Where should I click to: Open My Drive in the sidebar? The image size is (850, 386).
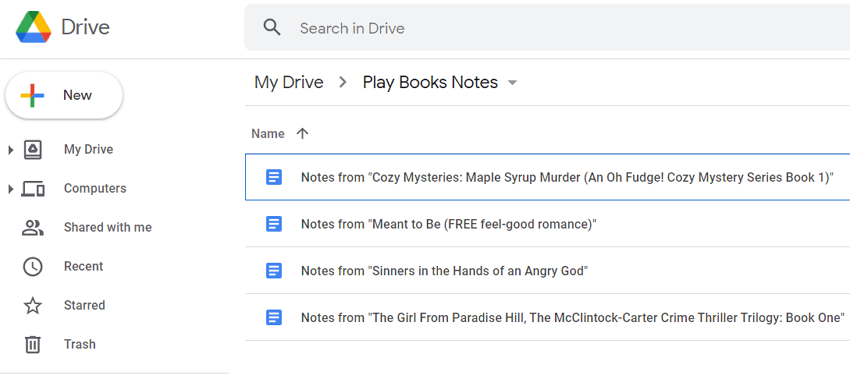point(88,149)
